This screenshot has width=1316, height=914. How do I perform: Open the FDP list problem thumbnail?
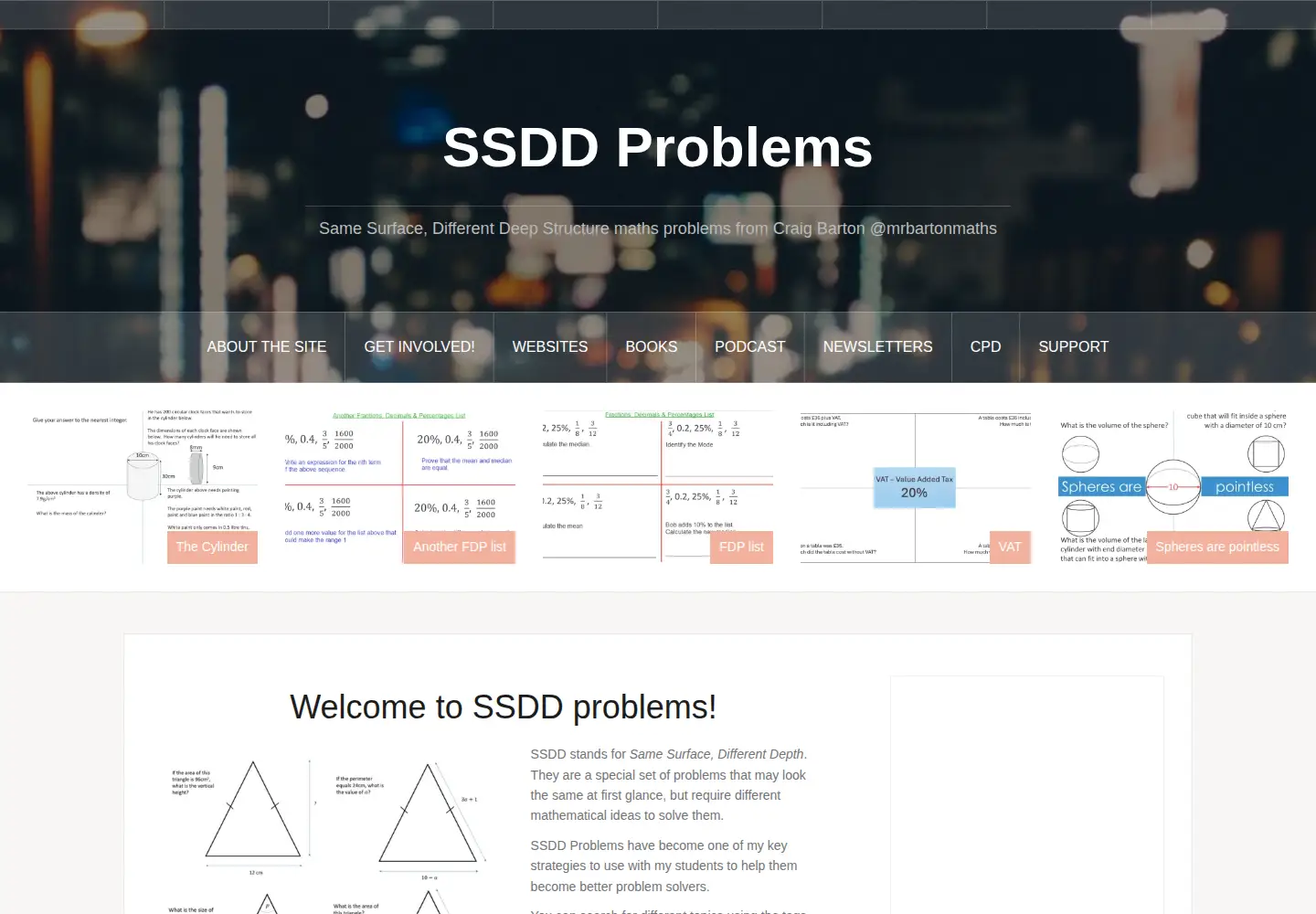658,487
